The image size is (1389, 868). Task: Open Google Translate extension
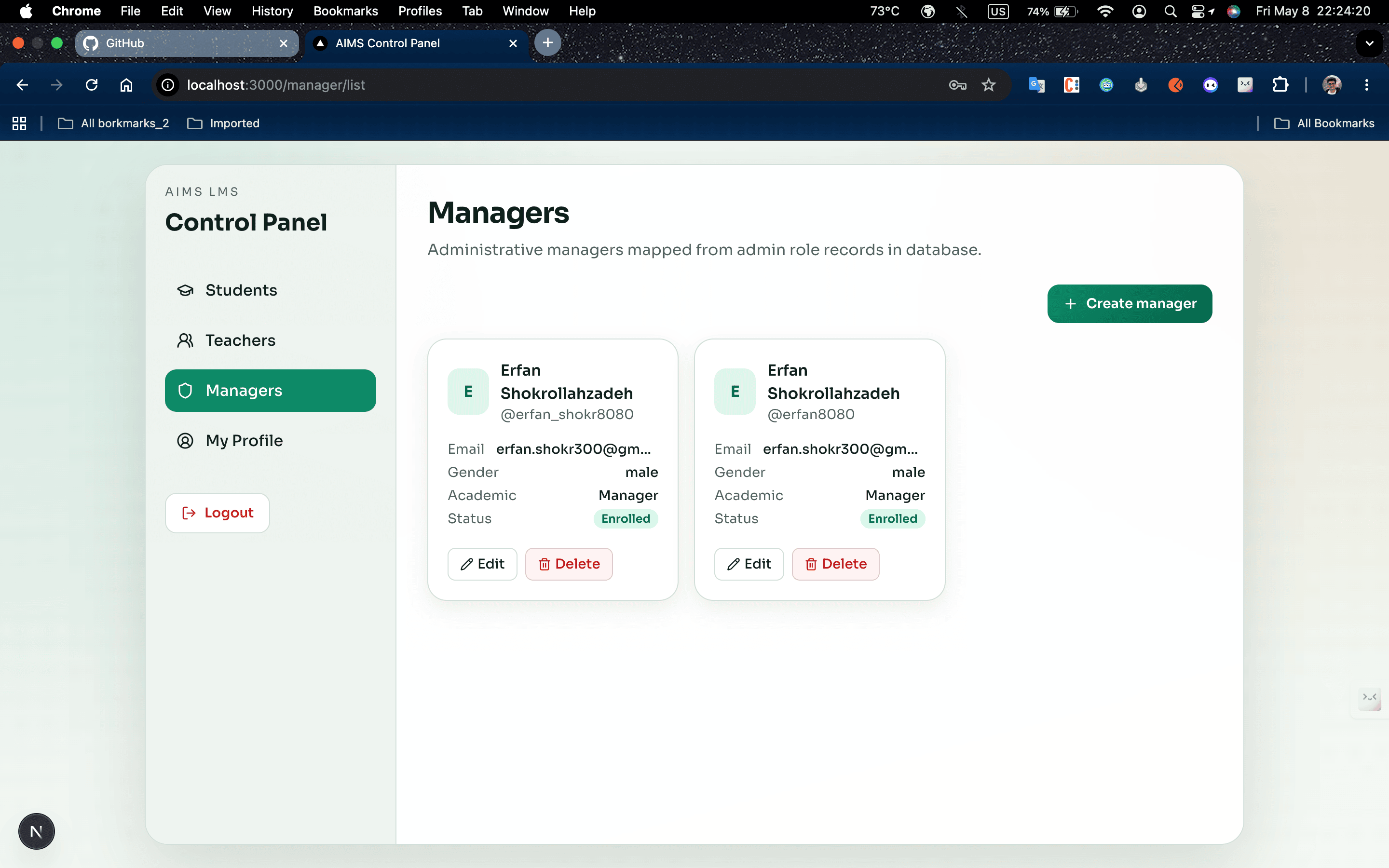coord(1036,85)
